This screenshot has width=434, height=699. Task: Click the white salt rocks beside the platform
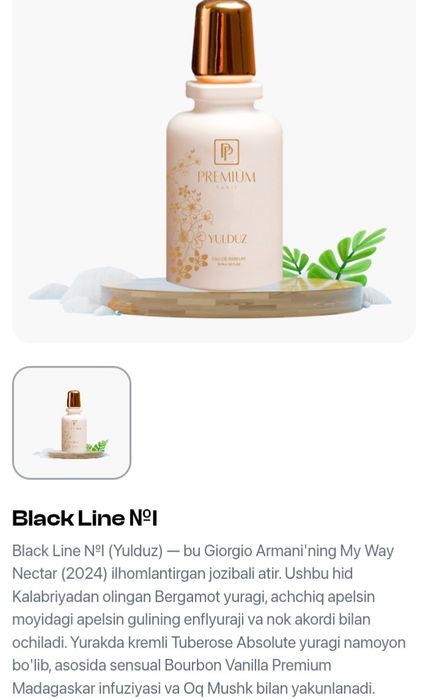coord(76,290)
